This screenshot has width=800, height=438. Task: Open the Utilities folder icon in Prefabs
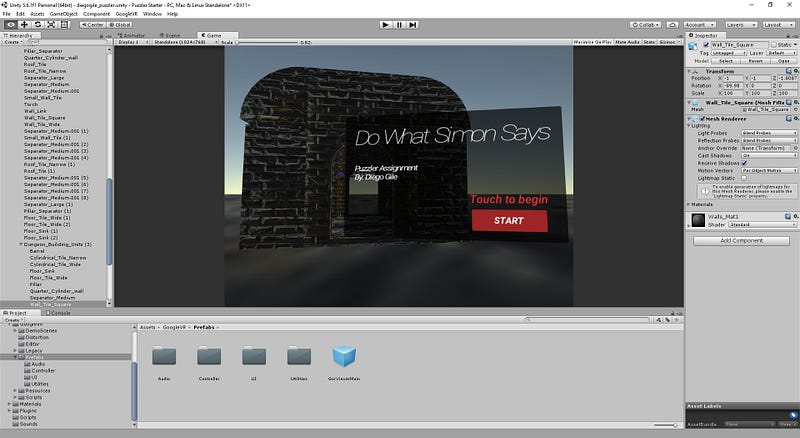point(299,356)
